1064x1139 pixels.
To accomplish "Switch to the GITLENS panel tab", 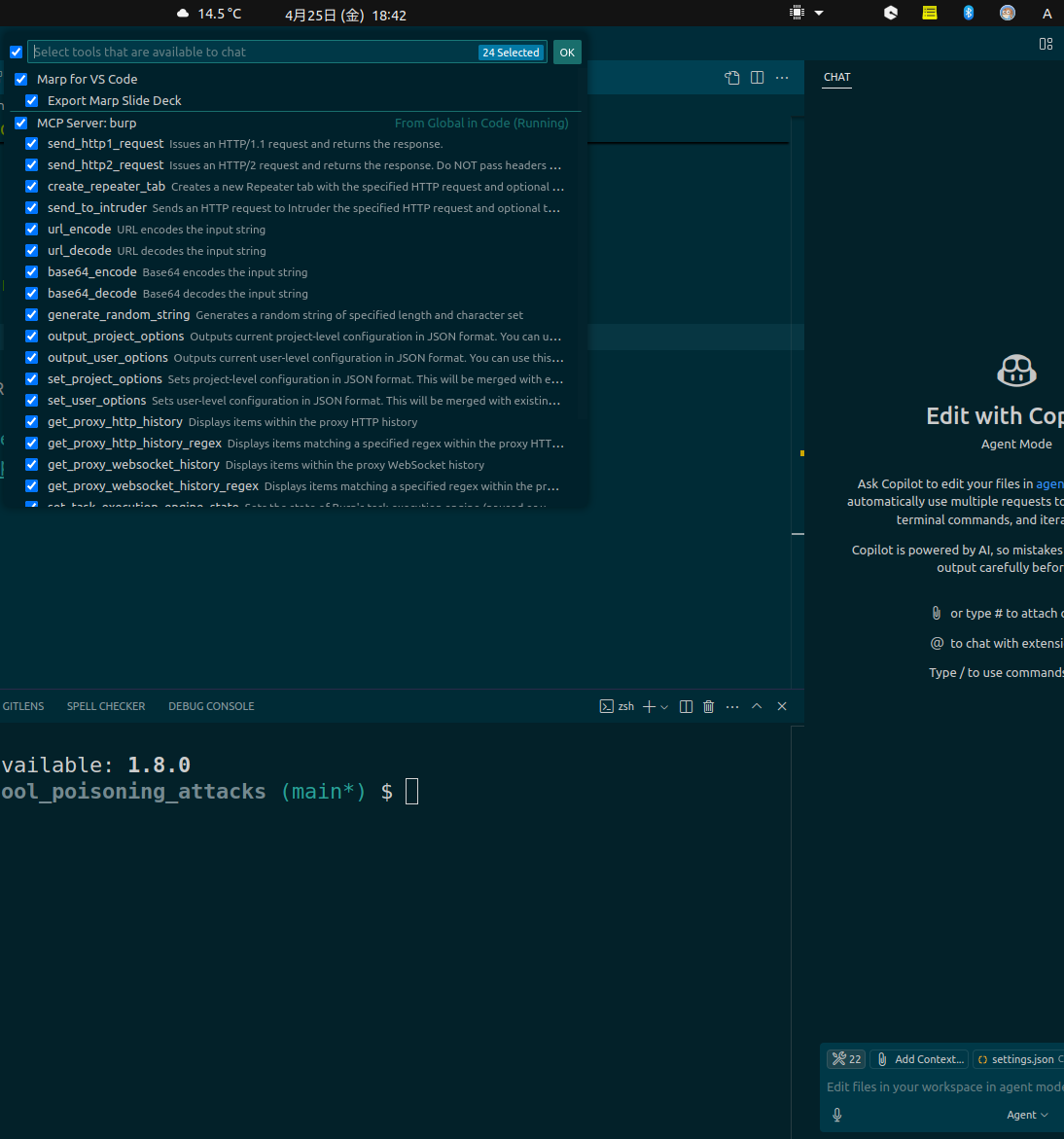I will pyautogui.click(x=23, y=706).
